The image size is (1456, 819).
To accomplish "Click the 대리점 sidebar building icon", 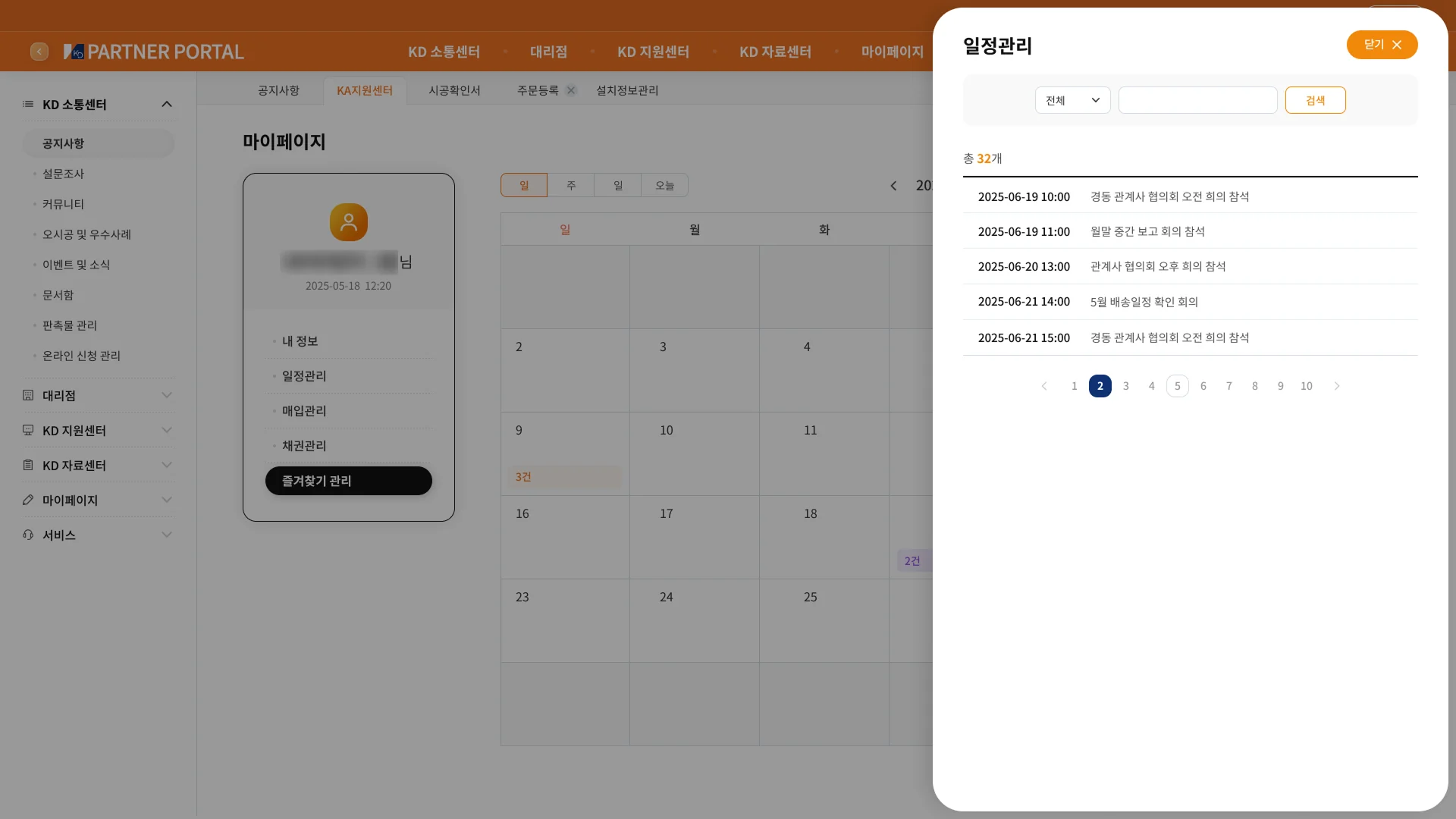I will point(28,395).
